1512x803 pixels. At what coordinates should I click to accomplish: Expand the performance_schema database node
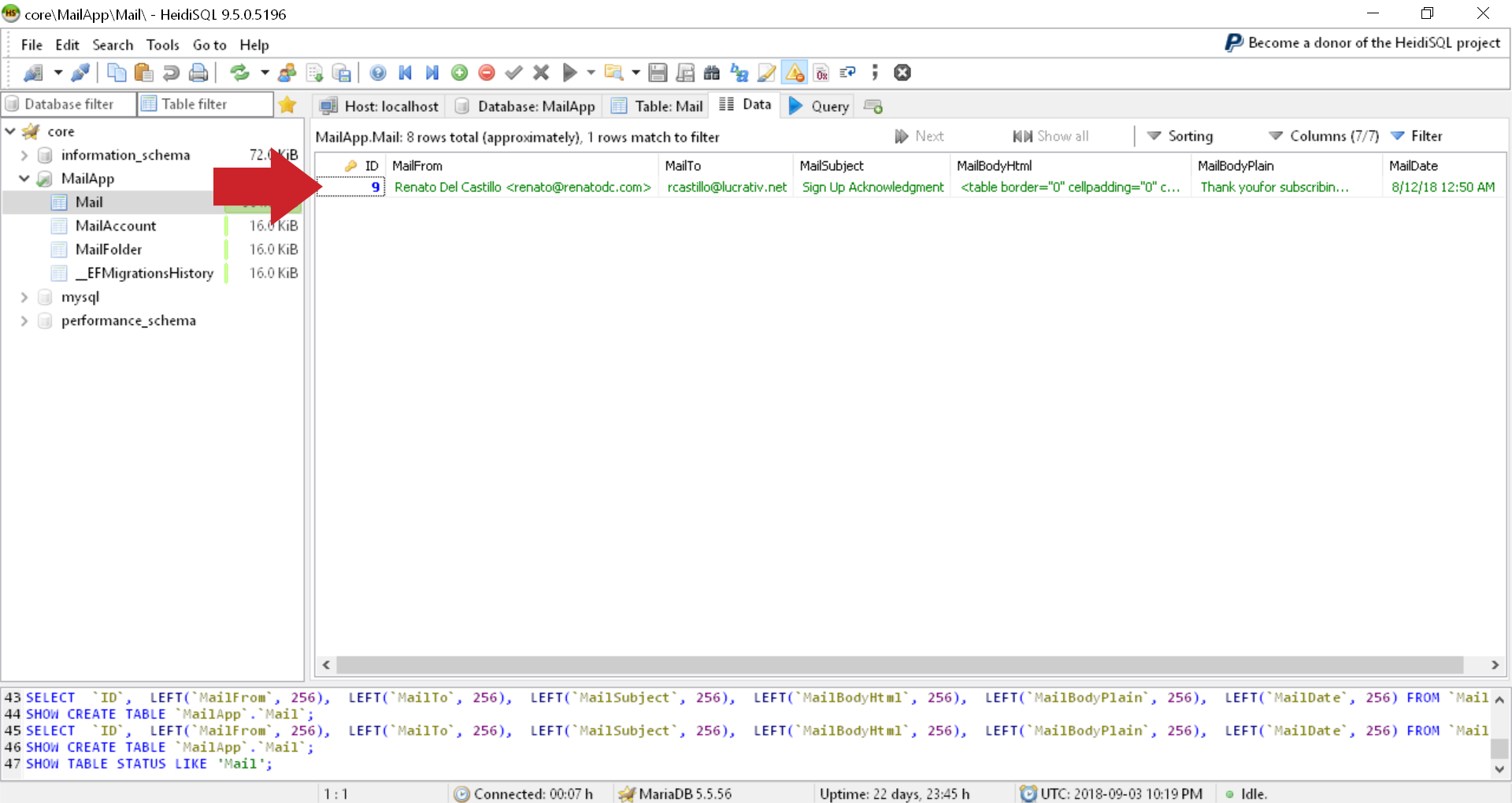pyautogui.click(x=24, y=320)
